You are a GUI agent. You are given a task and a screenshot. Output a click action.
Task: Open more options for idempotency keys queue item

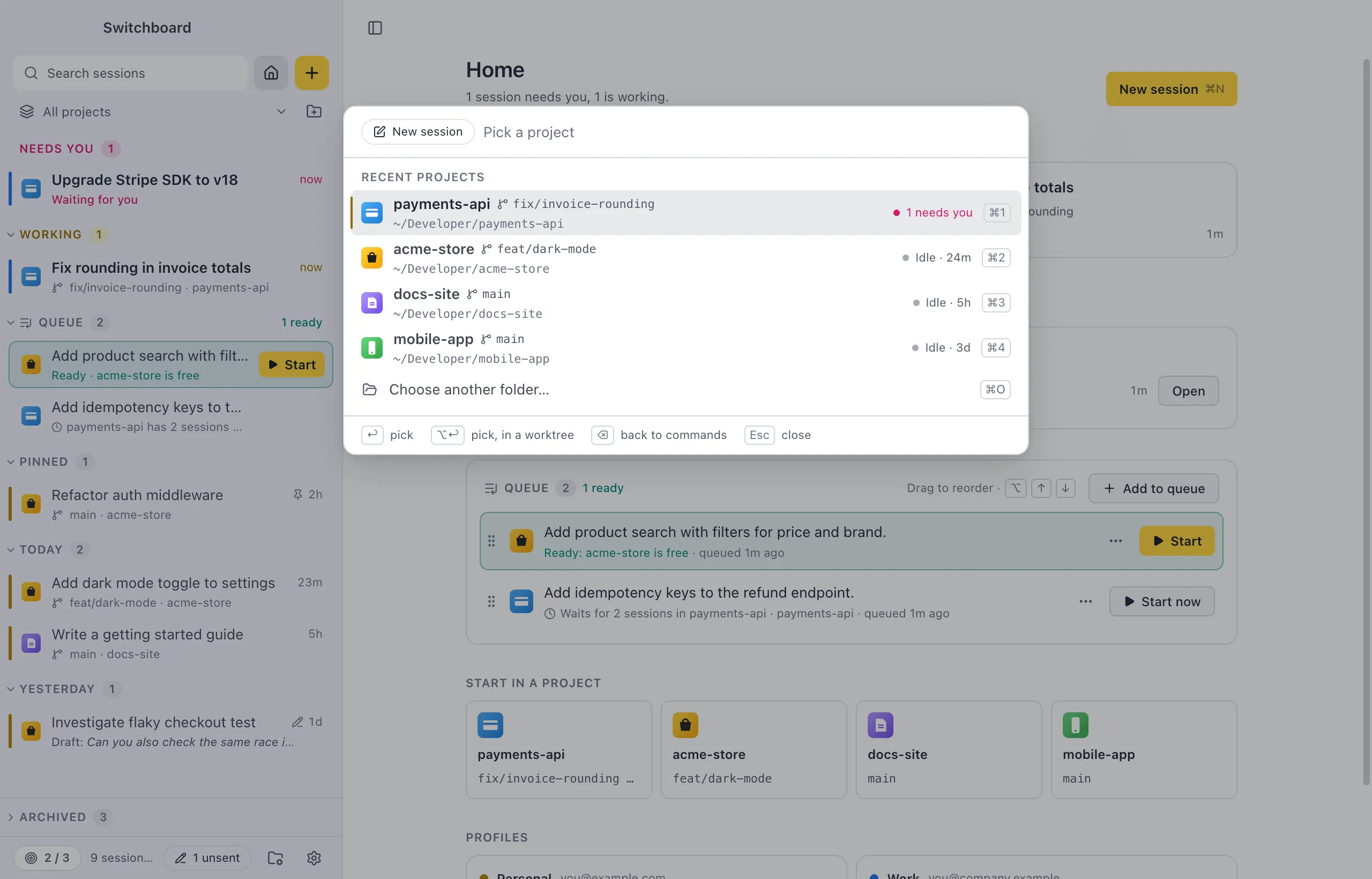(x=1085, y=601)
